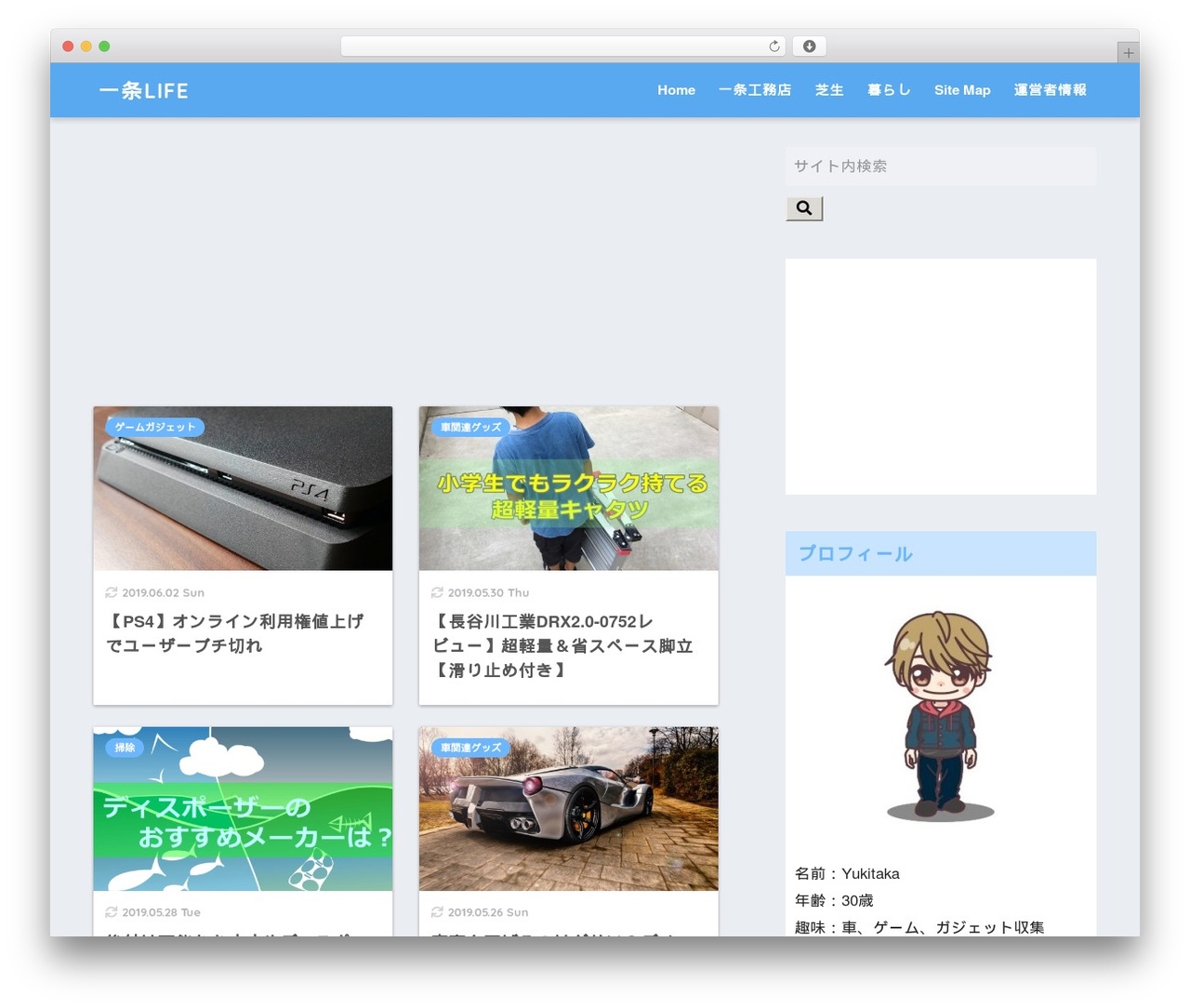The width and height of the screenshot is (1190, 1008).
Task: Focus the サイト内検索 search field
Action: (x=941, y=166)
